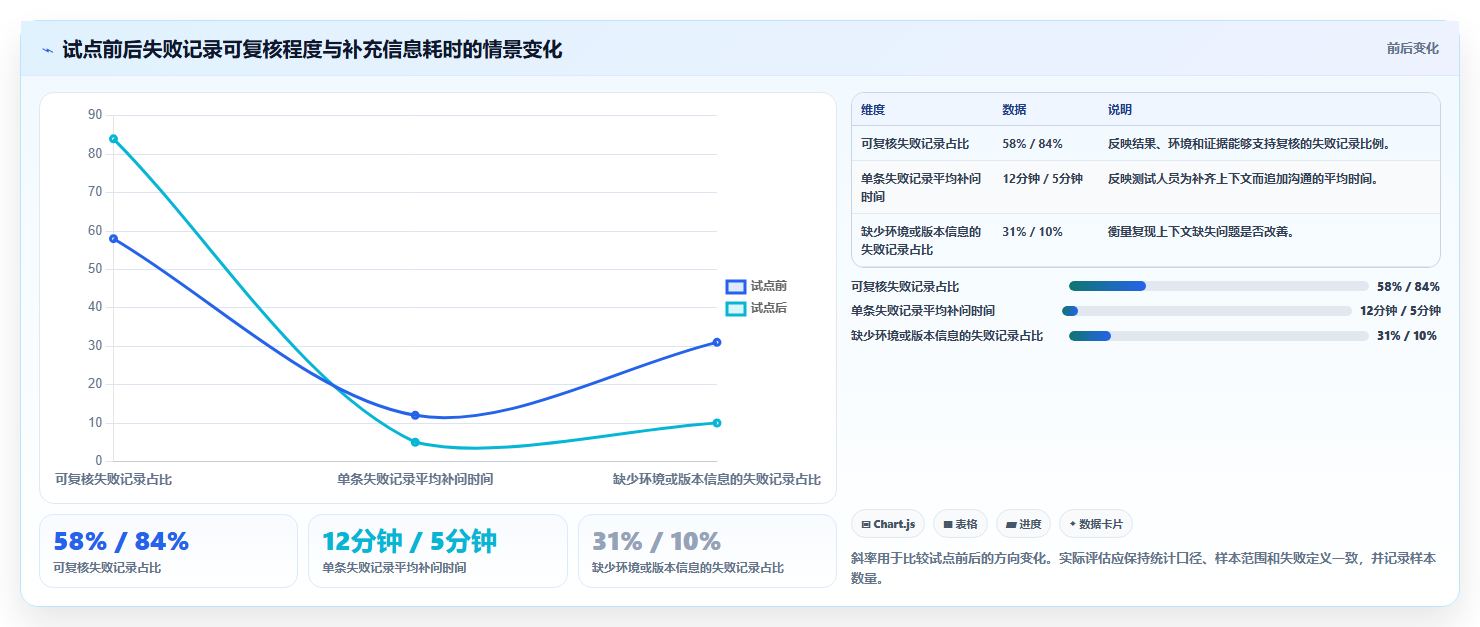Click the footnote starting with 斜率用于比较
Screen dimensions: 1480x627
[x=1143, y=568]
